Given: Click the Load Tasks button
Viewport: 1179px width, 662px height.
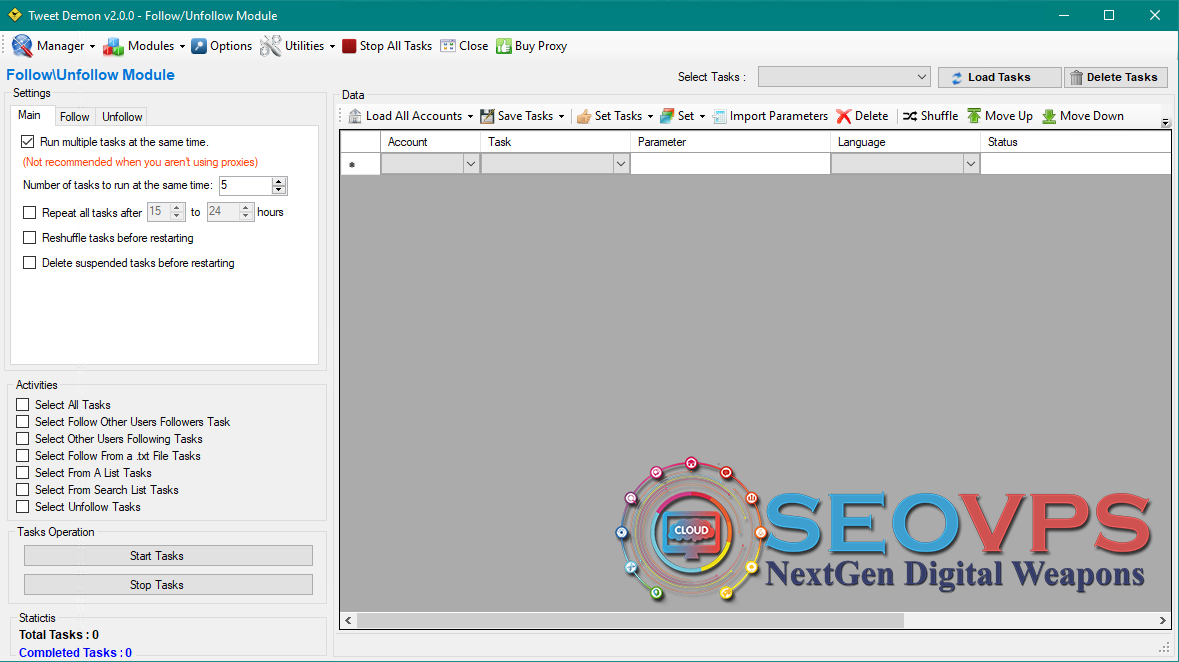Looking at the screenshot, I should click(x=1000, y=77).
